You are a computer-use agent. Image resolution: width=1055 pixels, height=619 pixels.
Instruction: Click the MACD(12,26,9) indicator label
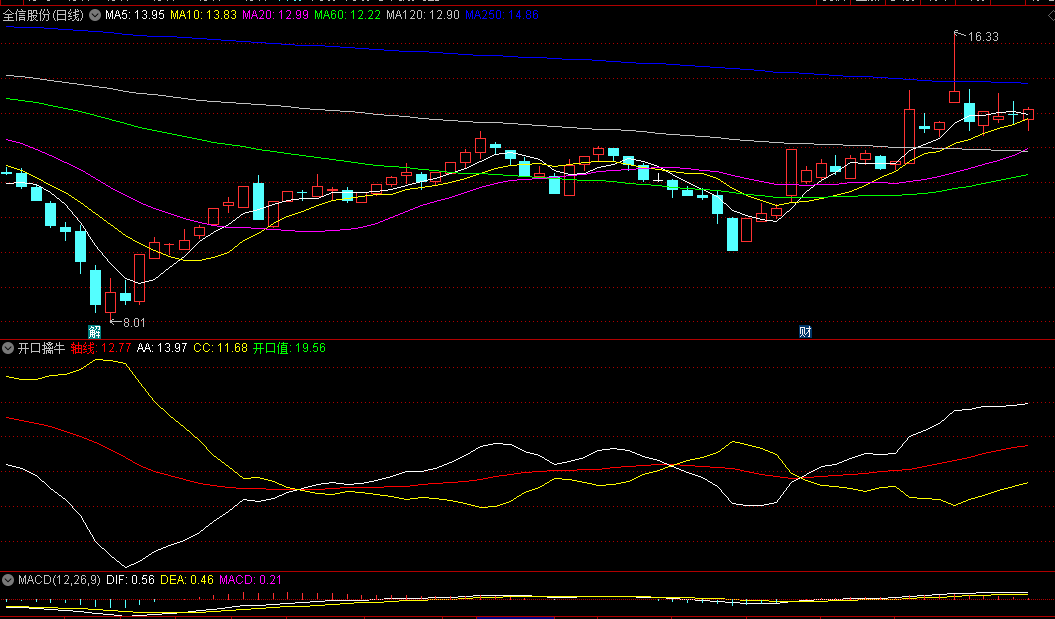tap(59, 579)
